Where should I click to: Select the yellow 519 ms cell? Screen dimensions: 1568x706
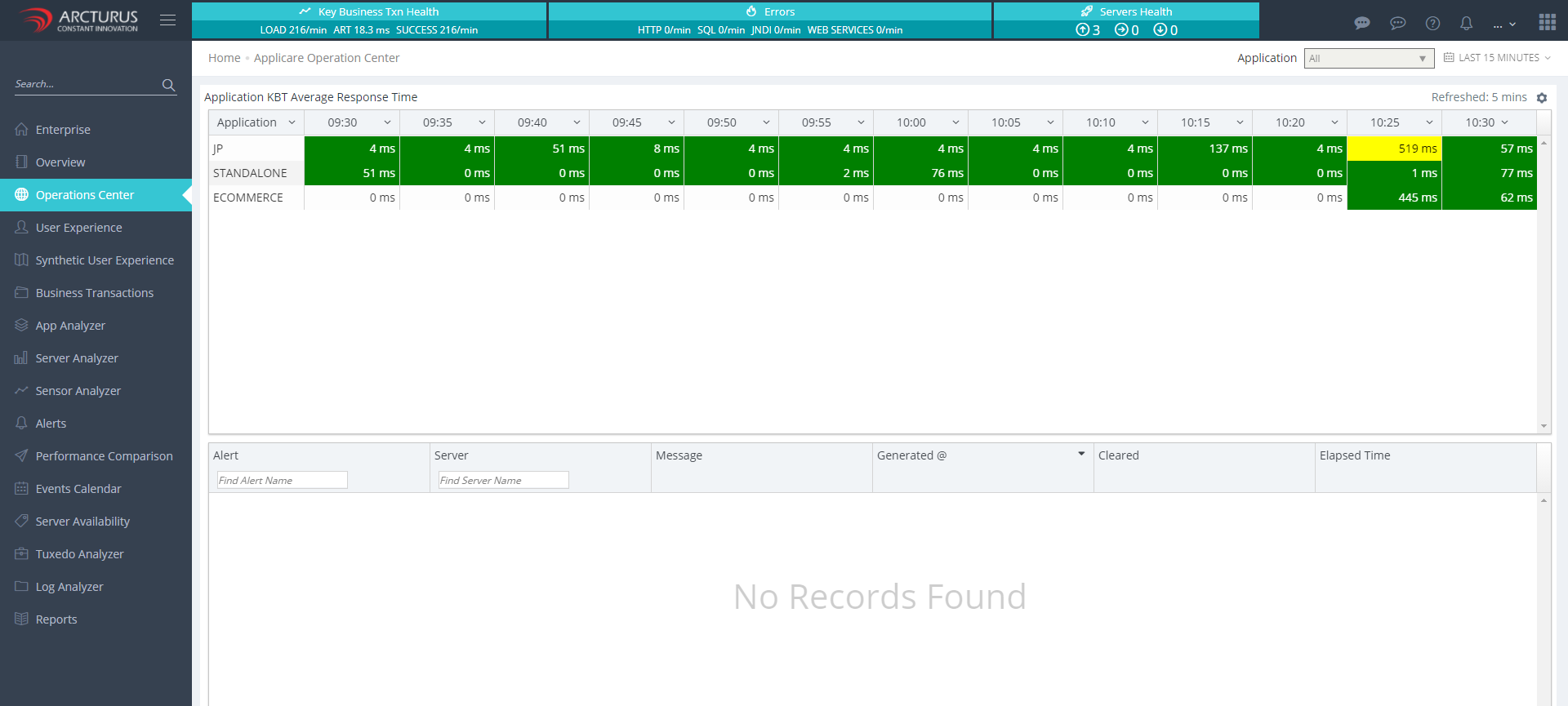[1394, 149]
